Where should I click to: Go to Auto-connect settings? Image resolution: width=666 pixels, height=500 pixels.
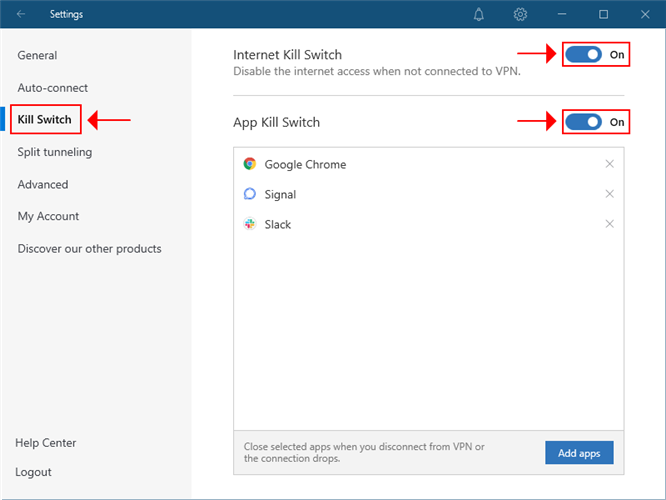[x=52, y=88]
